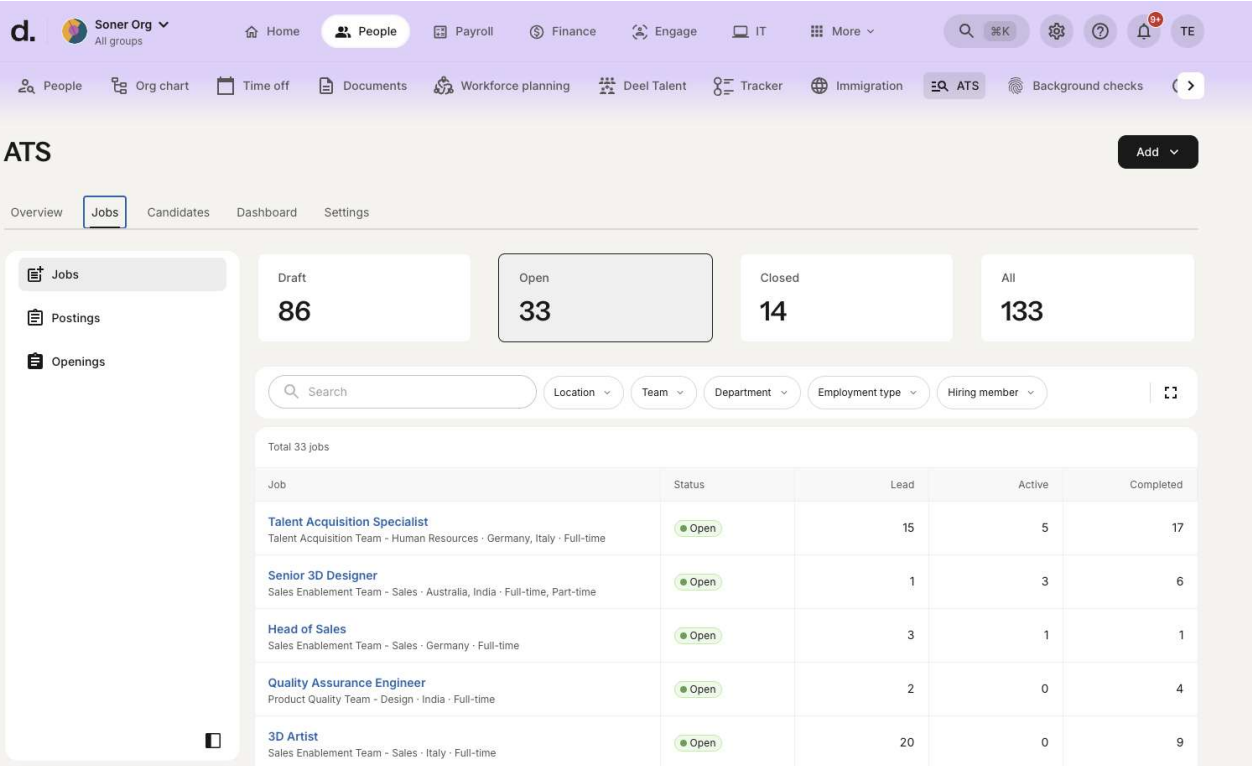The height and width of the screenshot is (766, 1252).
Task: Open the TE user profile avatar
Action: (x=1187, y=31)
